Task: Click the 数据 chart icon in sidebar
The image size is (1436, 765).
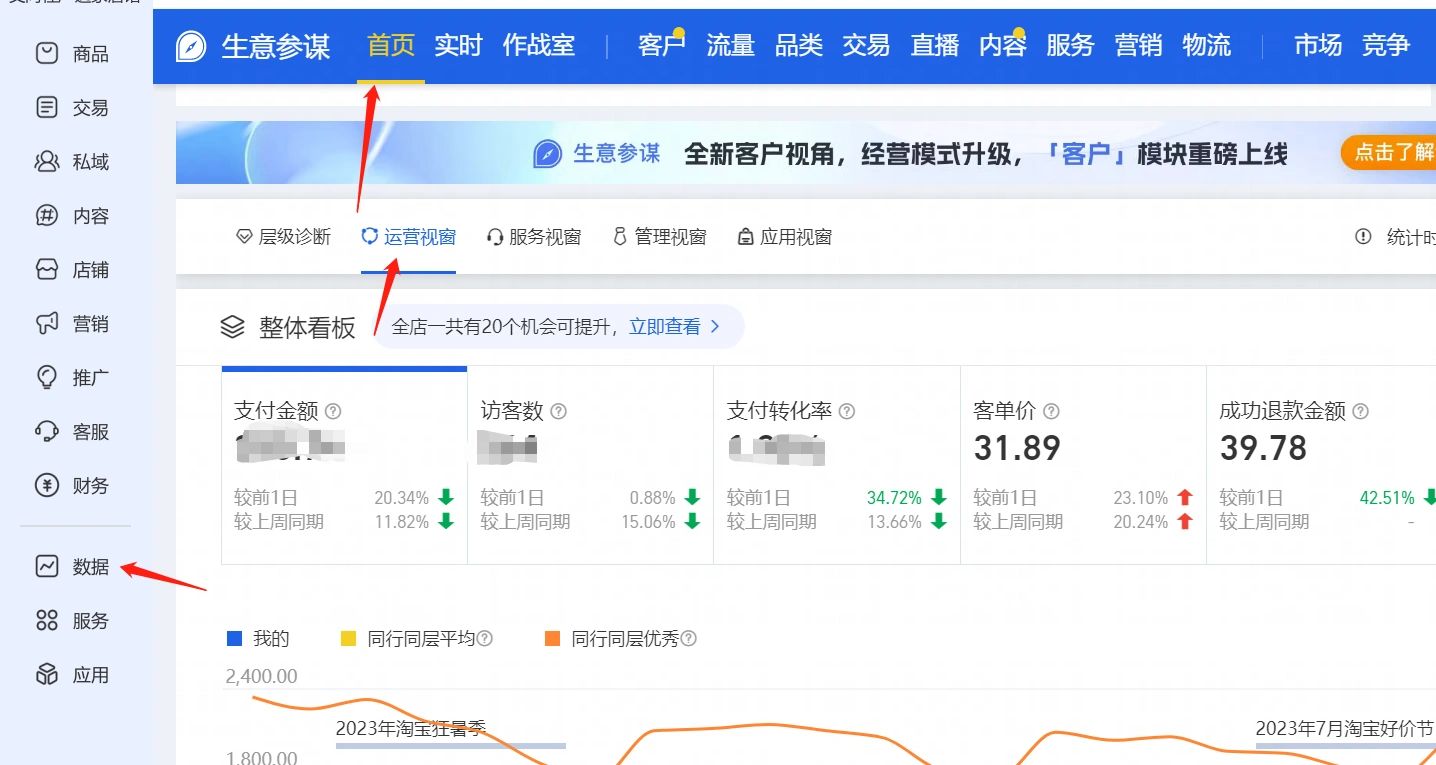Action: [47, 566]
